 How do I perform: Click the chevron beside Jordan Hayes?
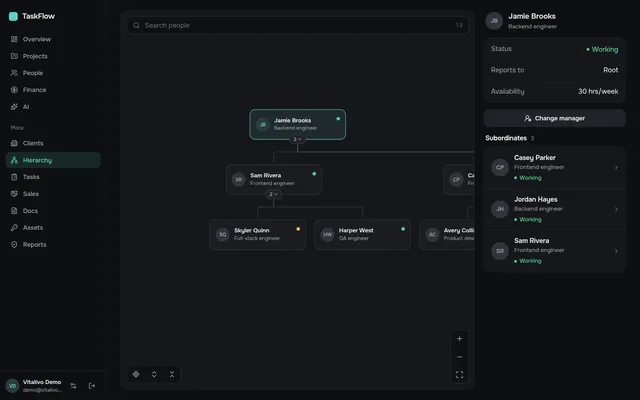point(616,209)
